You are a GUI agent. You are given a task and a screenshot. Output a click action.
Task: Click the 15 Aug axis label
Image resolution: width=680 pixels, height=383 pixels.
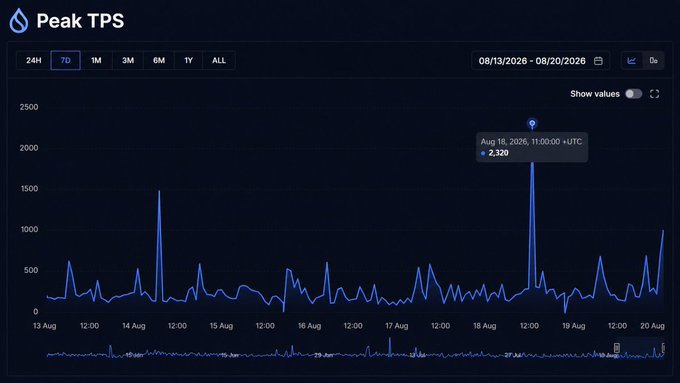point(221,326)
